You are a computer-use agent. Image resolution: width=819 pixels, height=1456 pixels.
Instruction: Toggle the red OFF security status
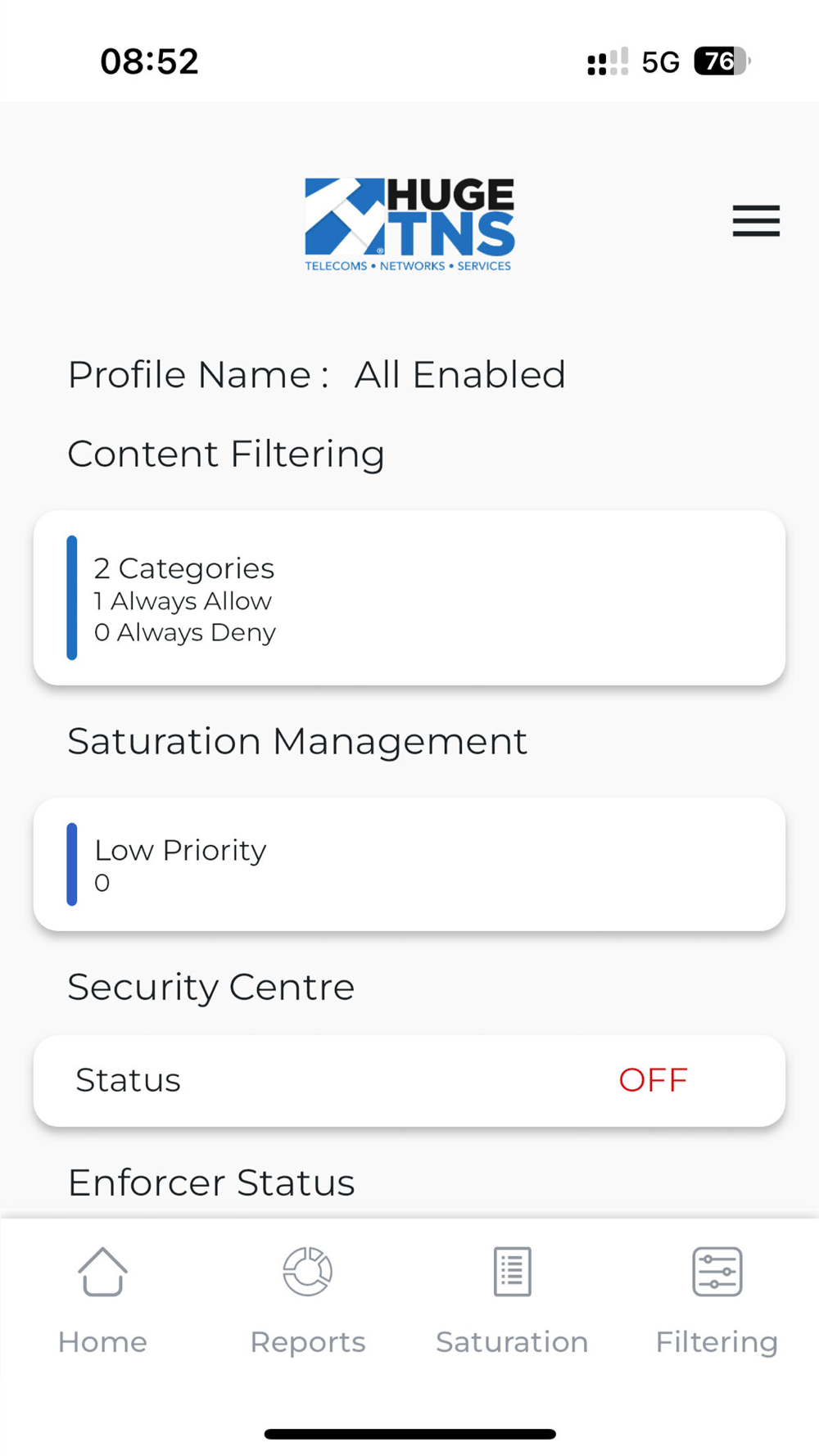click(653, 1080)
